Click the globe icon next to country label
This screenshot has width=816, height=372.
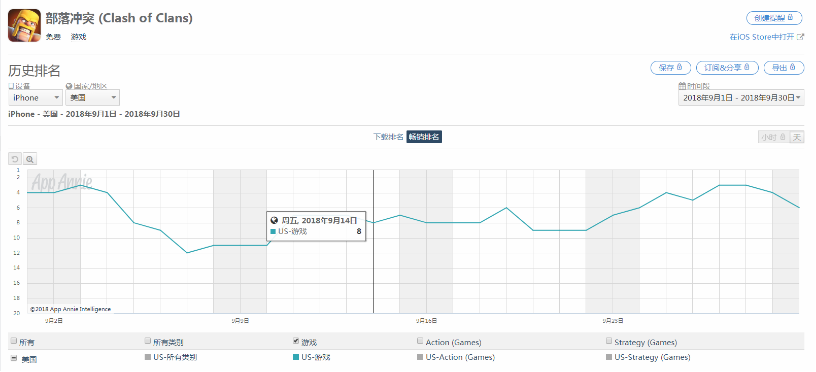(x=68, y=86)
